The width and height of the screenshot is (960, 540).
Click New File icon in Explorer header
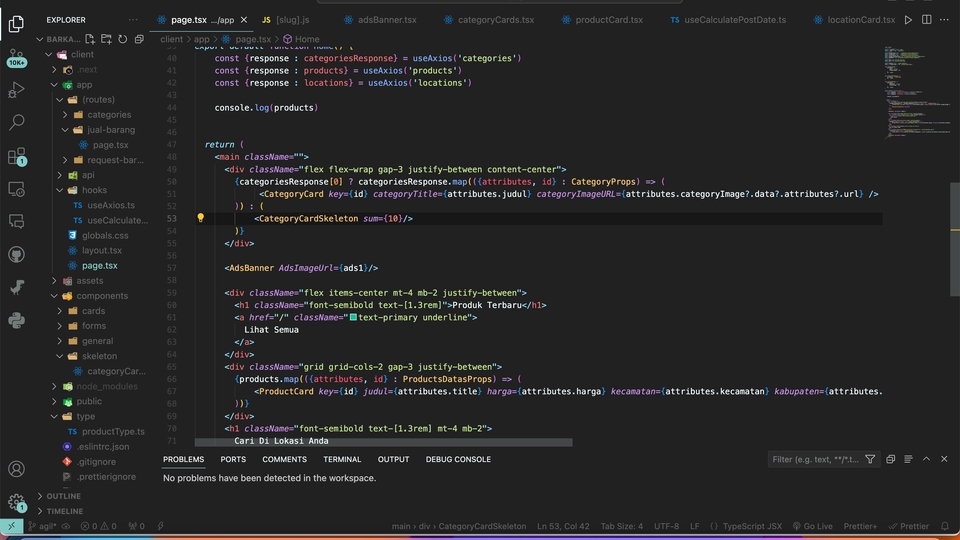(x=90, y=39)
